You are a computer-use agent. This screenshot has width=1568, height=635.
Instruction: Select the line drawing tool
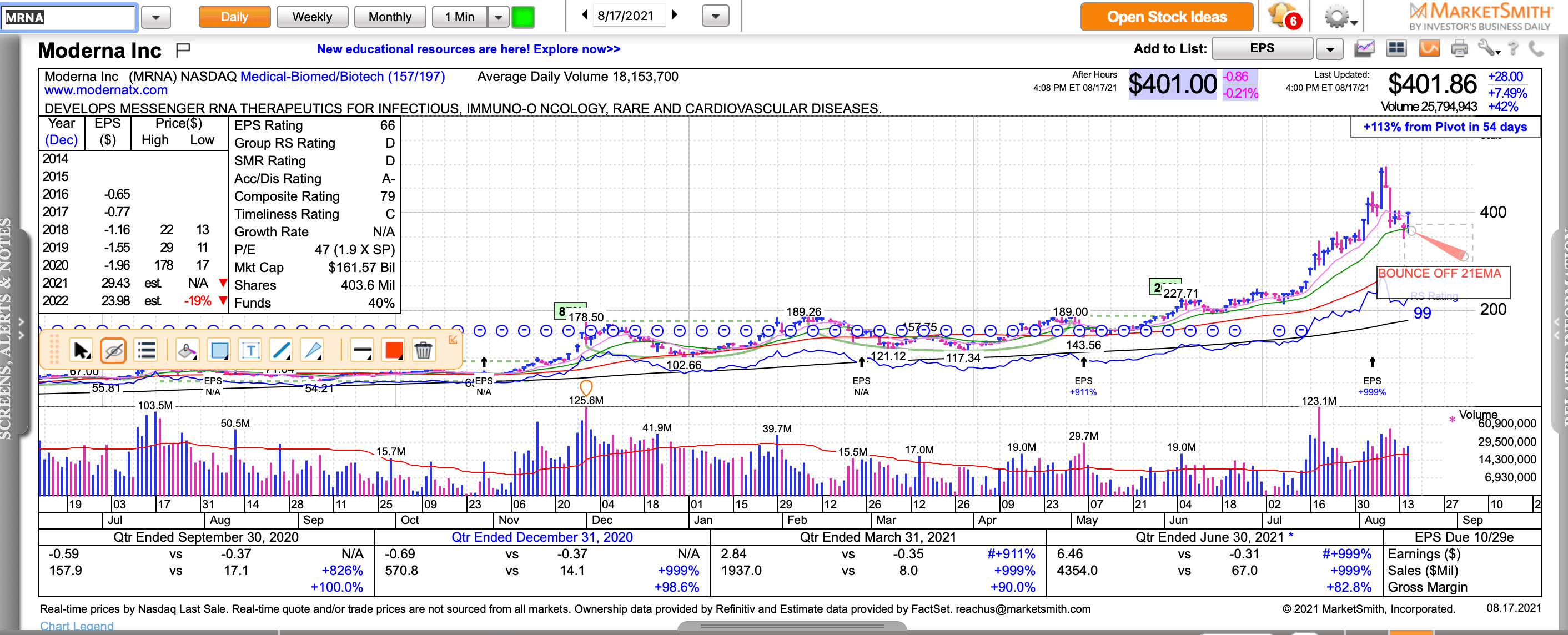[281, 350]
